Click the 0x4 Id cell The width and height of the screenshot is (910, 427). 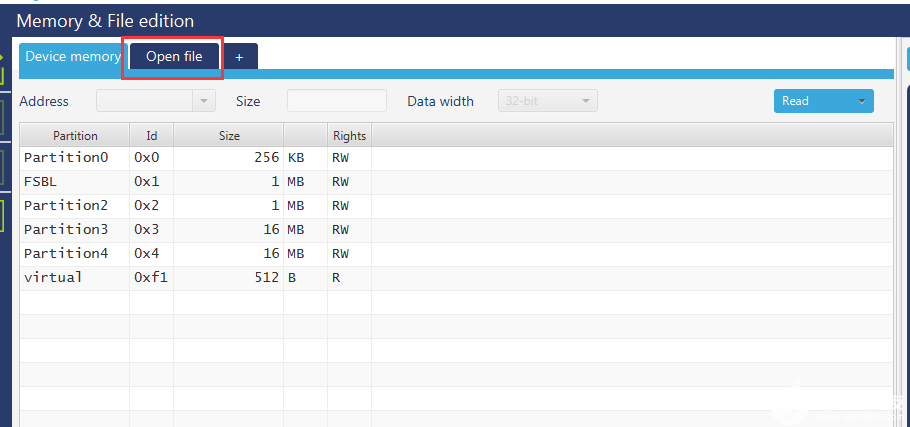click(x=151, y=254)
